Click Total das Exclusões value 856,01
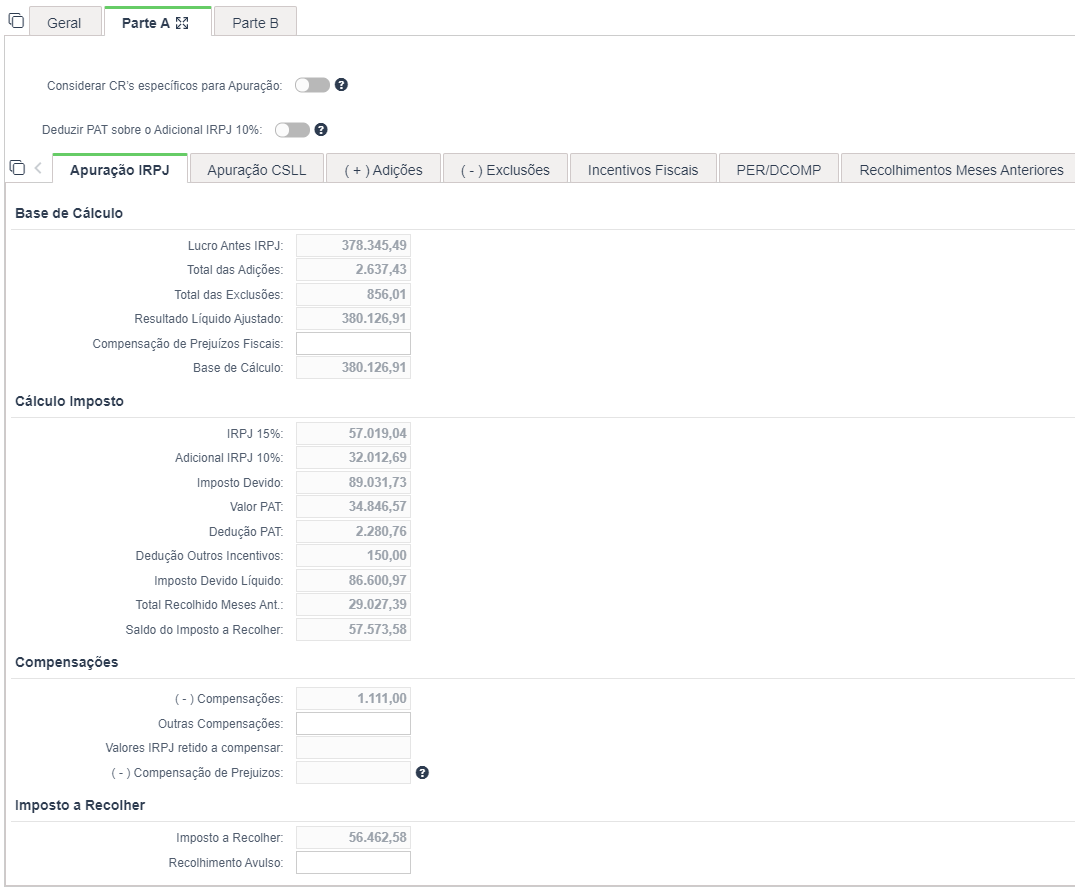1075x887 pixels. click(x=353, y=294)
